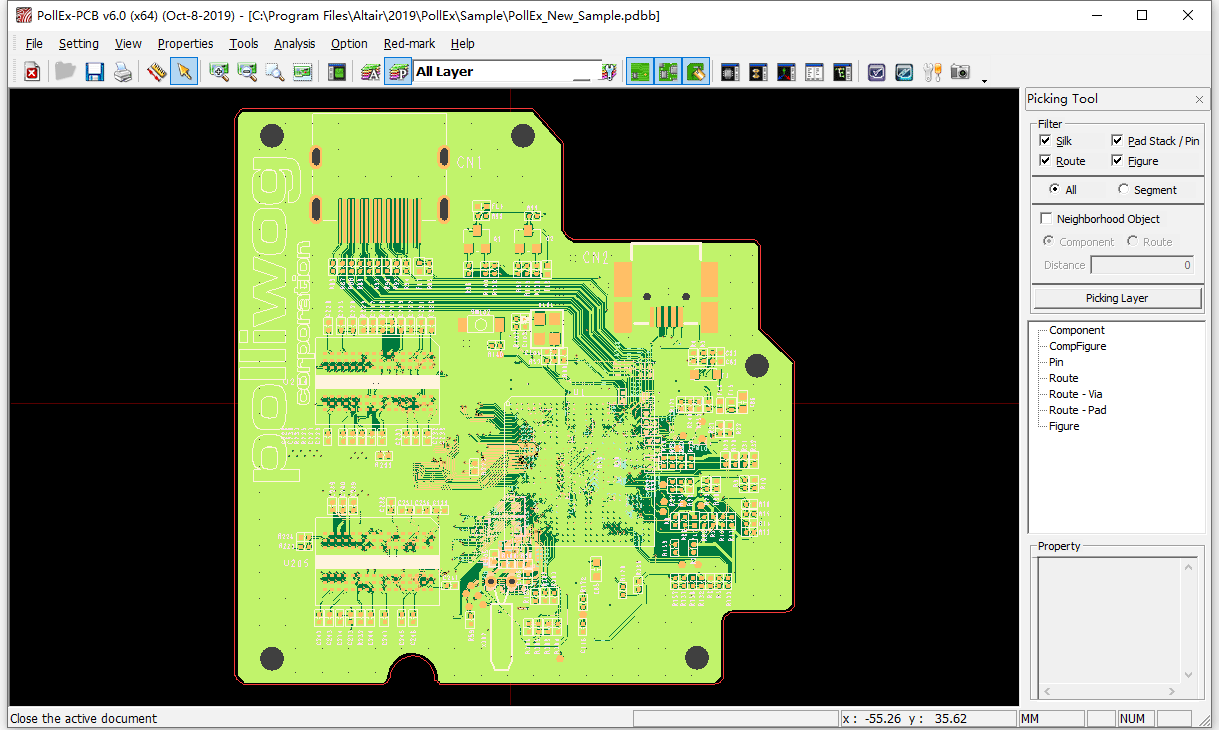Toggle the green board paint bucket icon

coord(696,72)
